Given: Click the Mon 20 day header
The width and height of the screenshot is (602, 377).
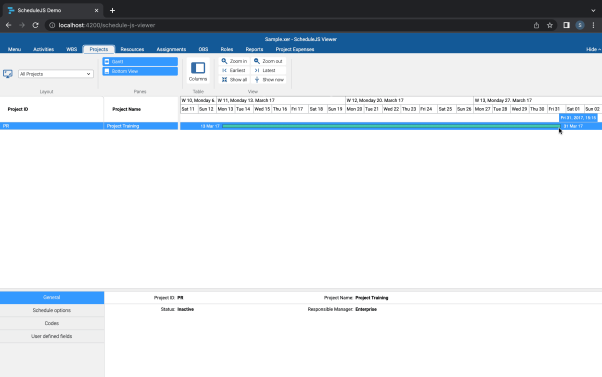Looking at the screenshot, I should [354, 109].
